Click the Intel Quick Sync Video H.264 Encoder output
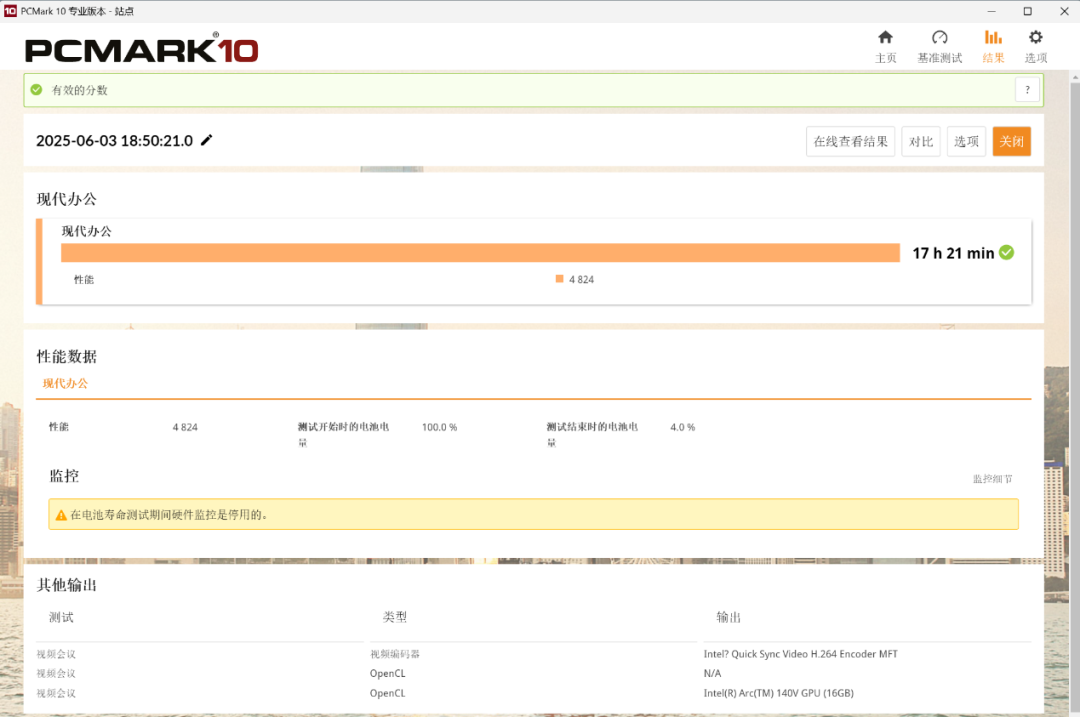 pyautogui.click(x=800, y=654)
